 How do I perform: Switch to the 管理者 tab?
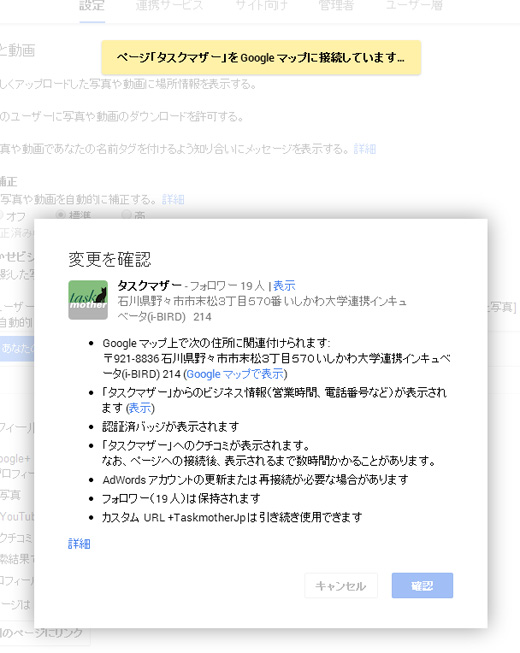(x=336, y=6)
